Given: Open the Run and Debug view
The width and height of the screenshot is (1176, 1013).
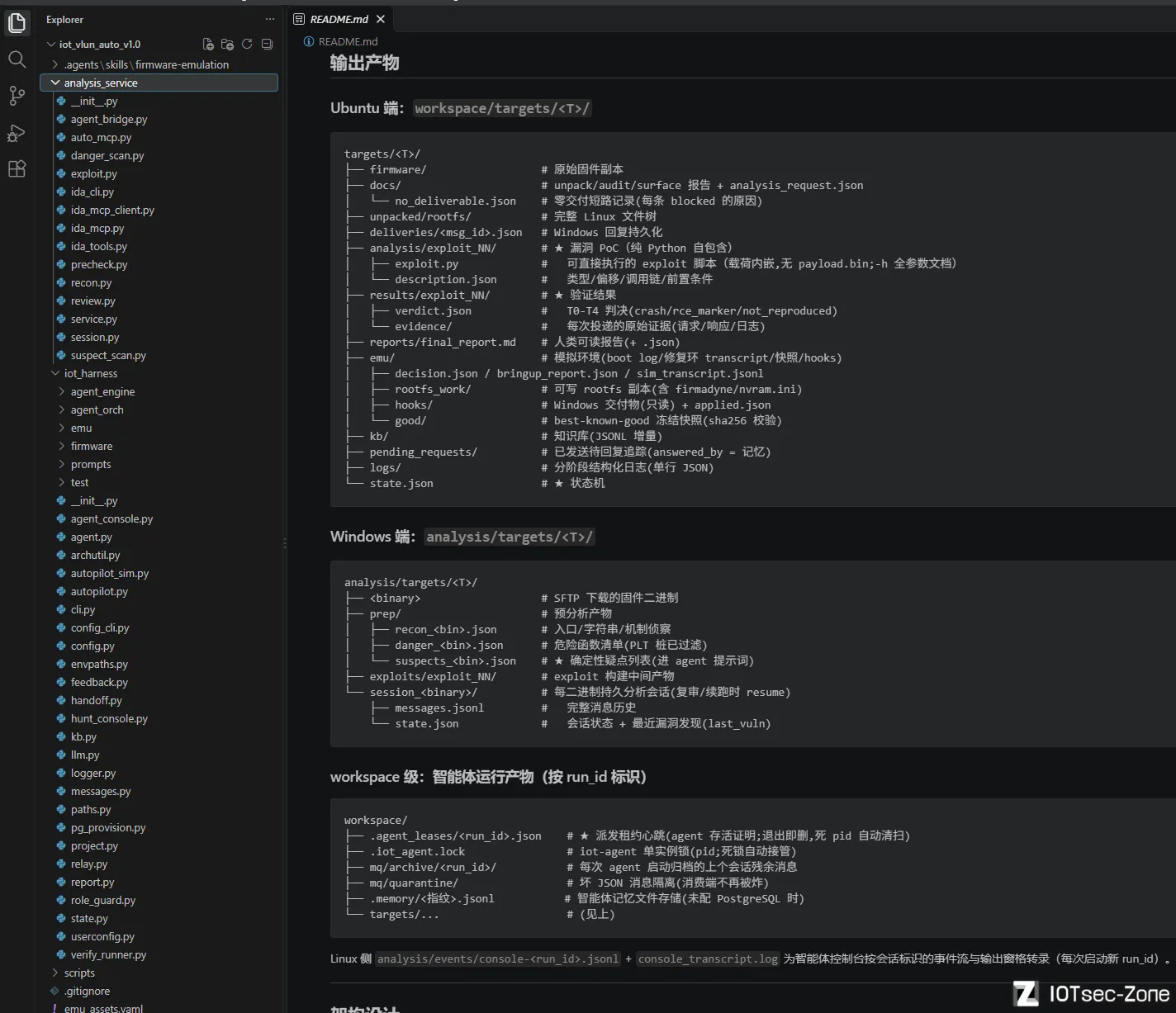Looking at the screenshot, I should (17, 133).
